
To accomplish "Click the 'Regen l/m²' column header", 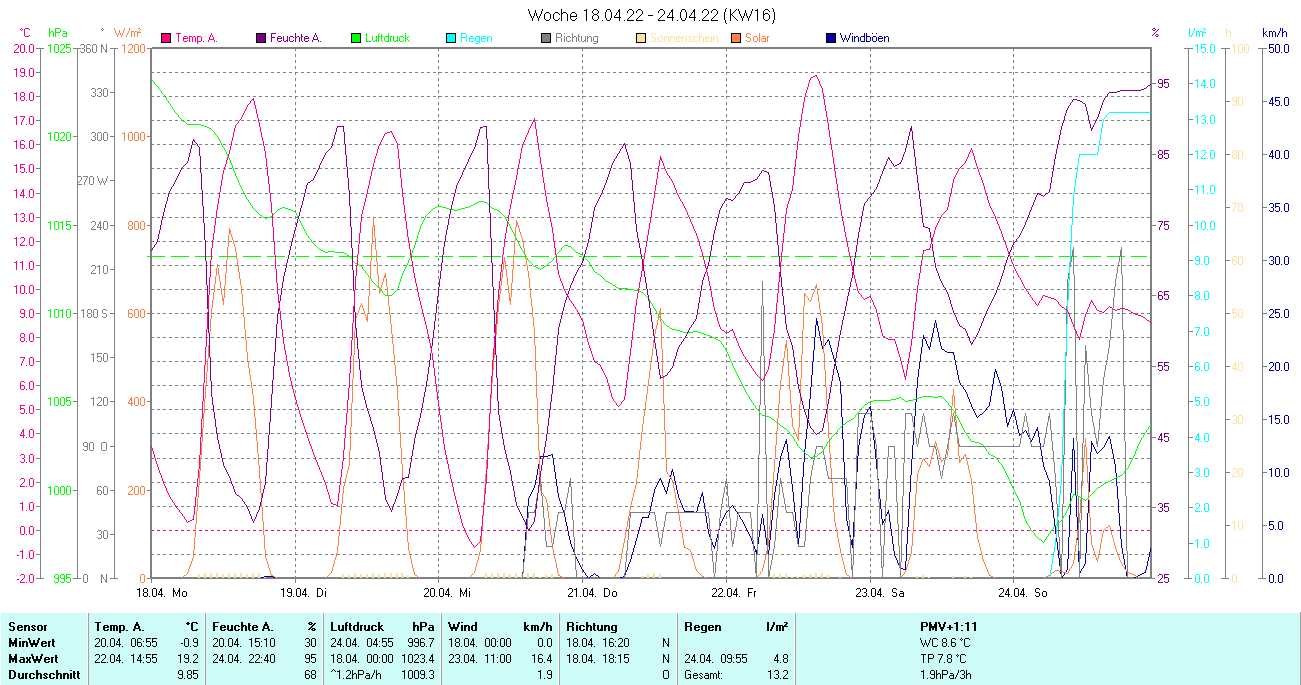I will click(736, 626).
